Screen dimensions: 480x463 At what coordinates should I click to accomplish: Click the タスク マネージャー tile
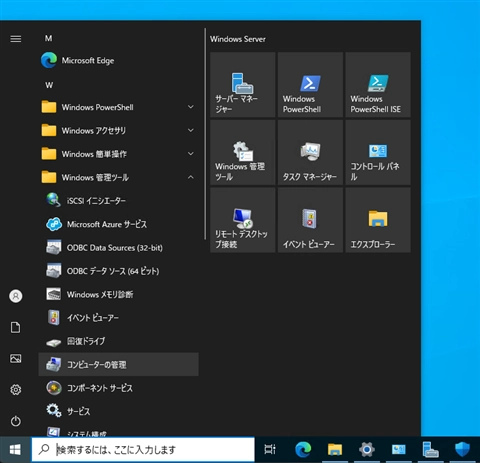pyautogui.click(x=310, y=152)
